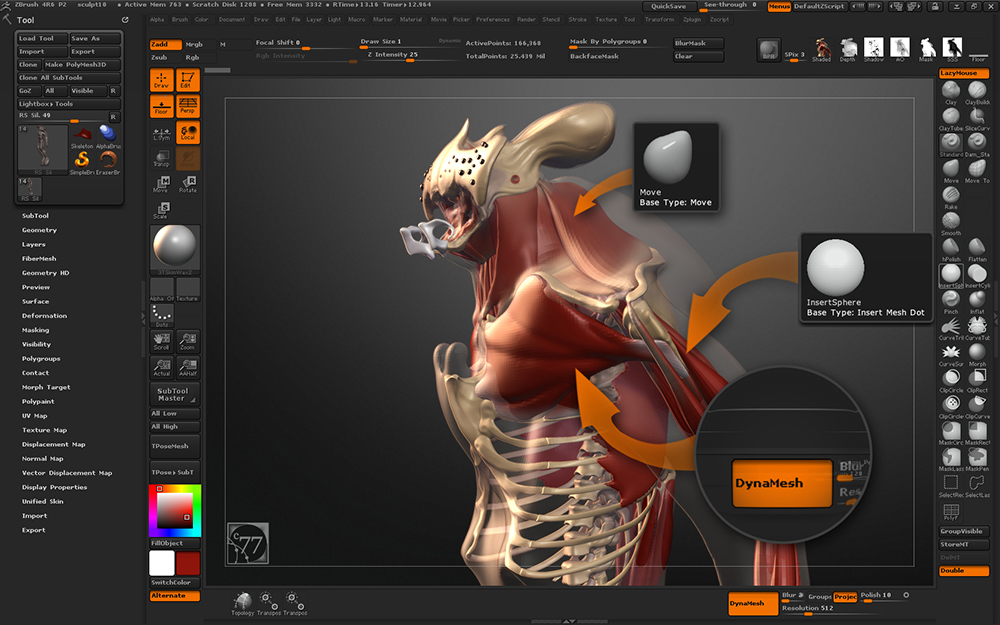Select the Shaded render pass thumbnail

pos(821,49)
